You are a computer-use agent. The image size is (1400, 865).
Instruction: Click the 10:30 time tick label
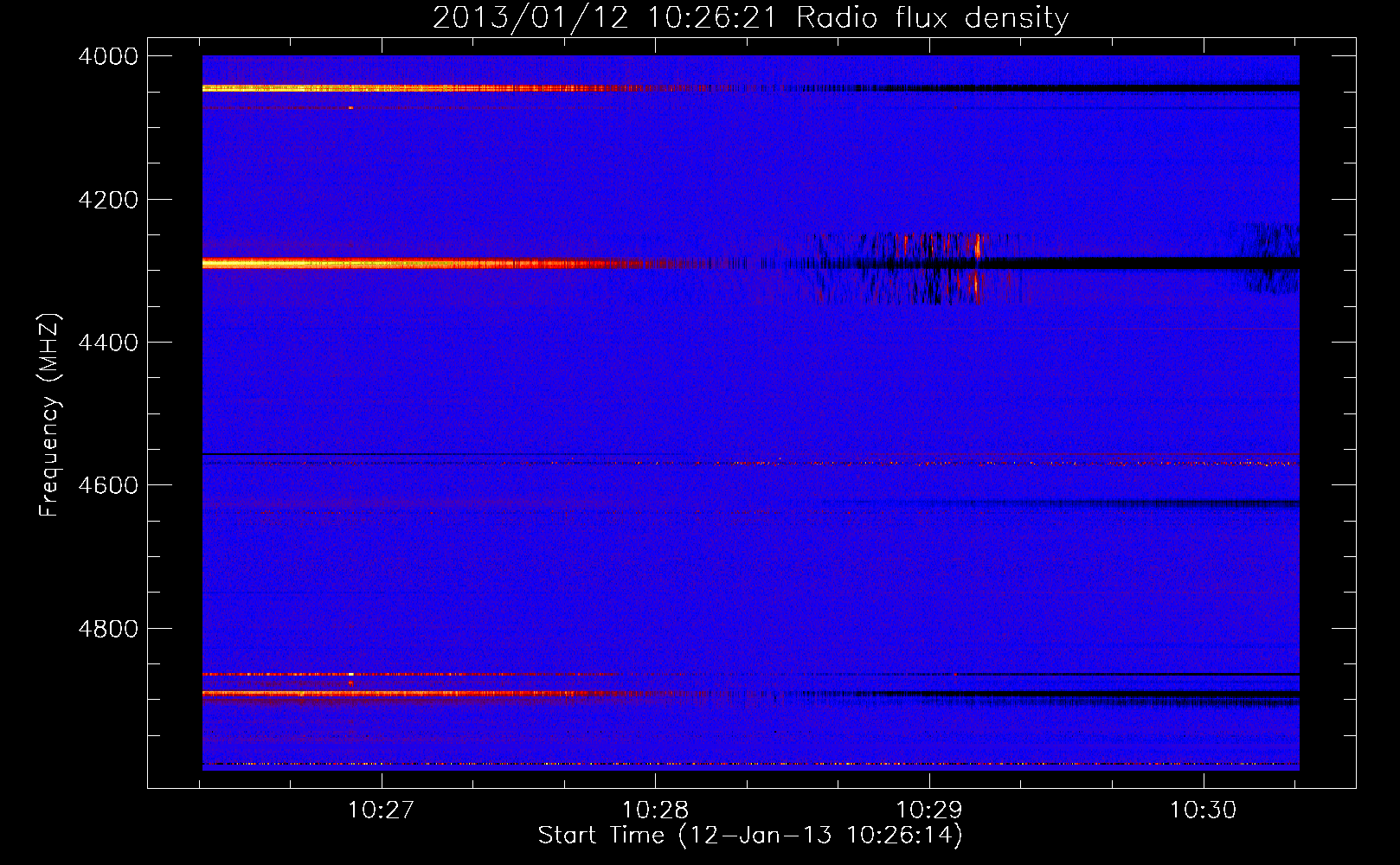[1203, 811]
